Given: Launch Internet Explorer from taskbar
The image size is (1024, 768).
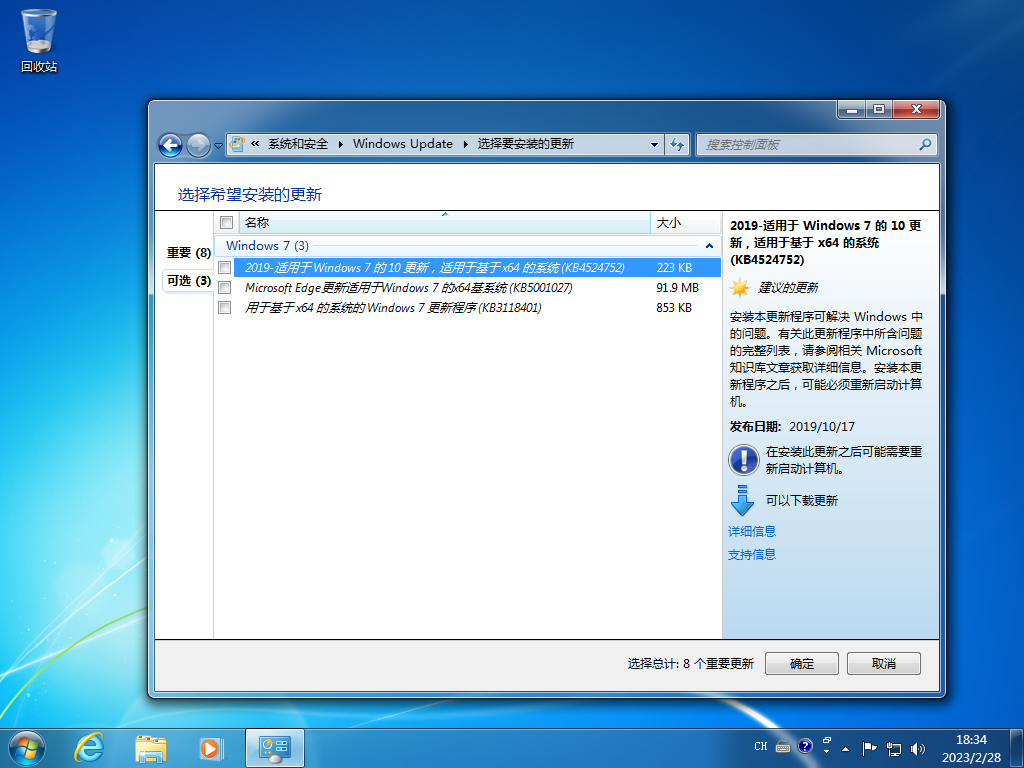Looking at the screenshot, I should coord(89,748).
